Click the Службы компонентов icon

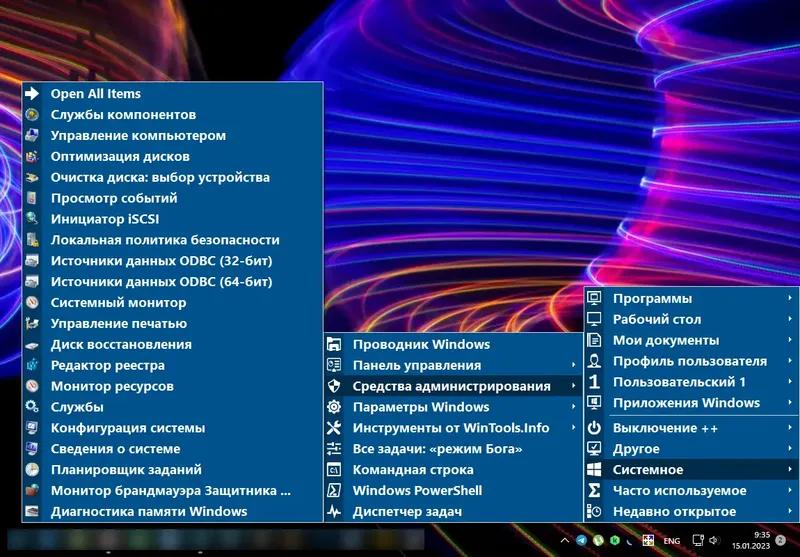(32, 114)
